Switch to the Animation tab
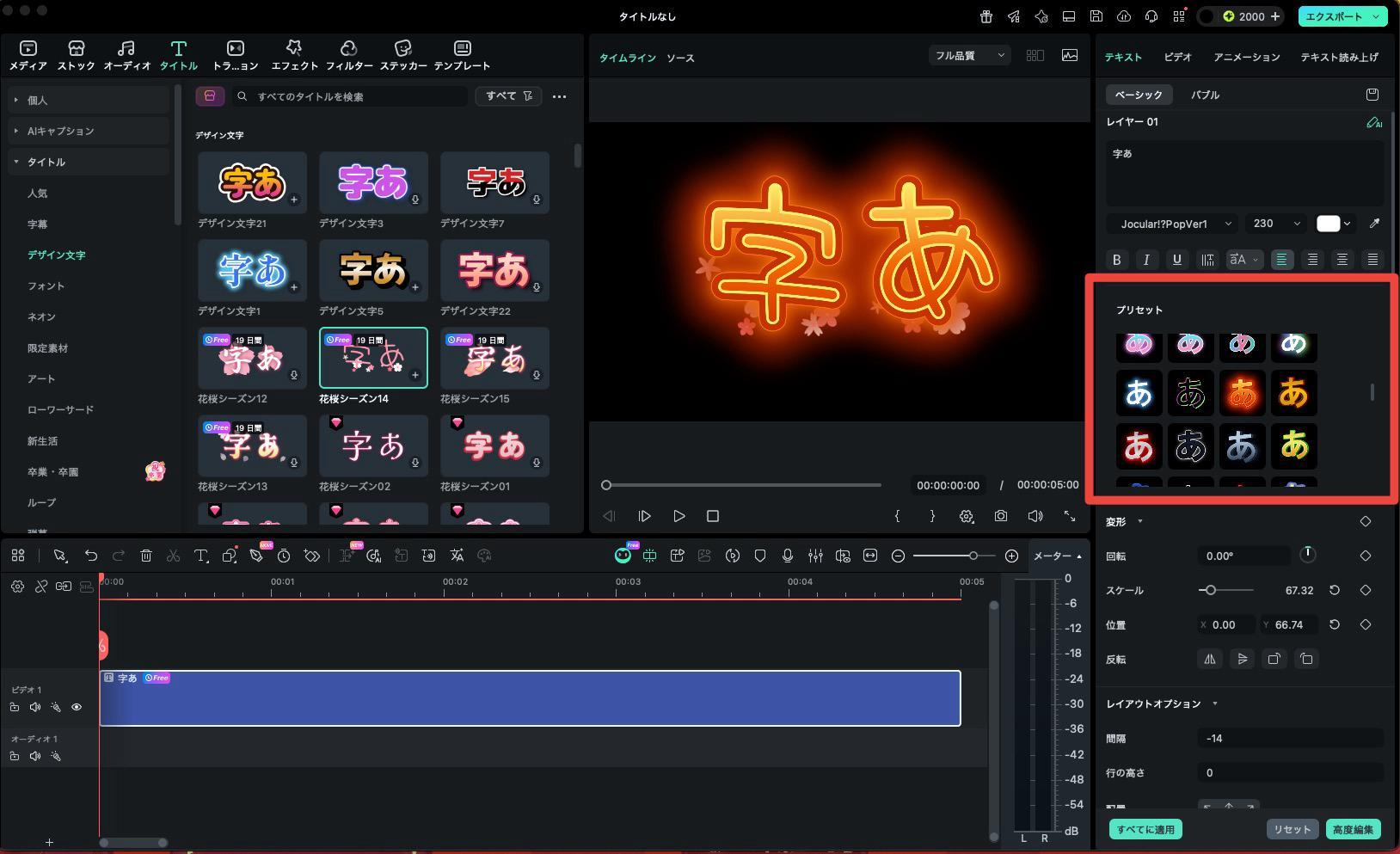Viewport: 1400px width, 854px height. coord(1246,57)
